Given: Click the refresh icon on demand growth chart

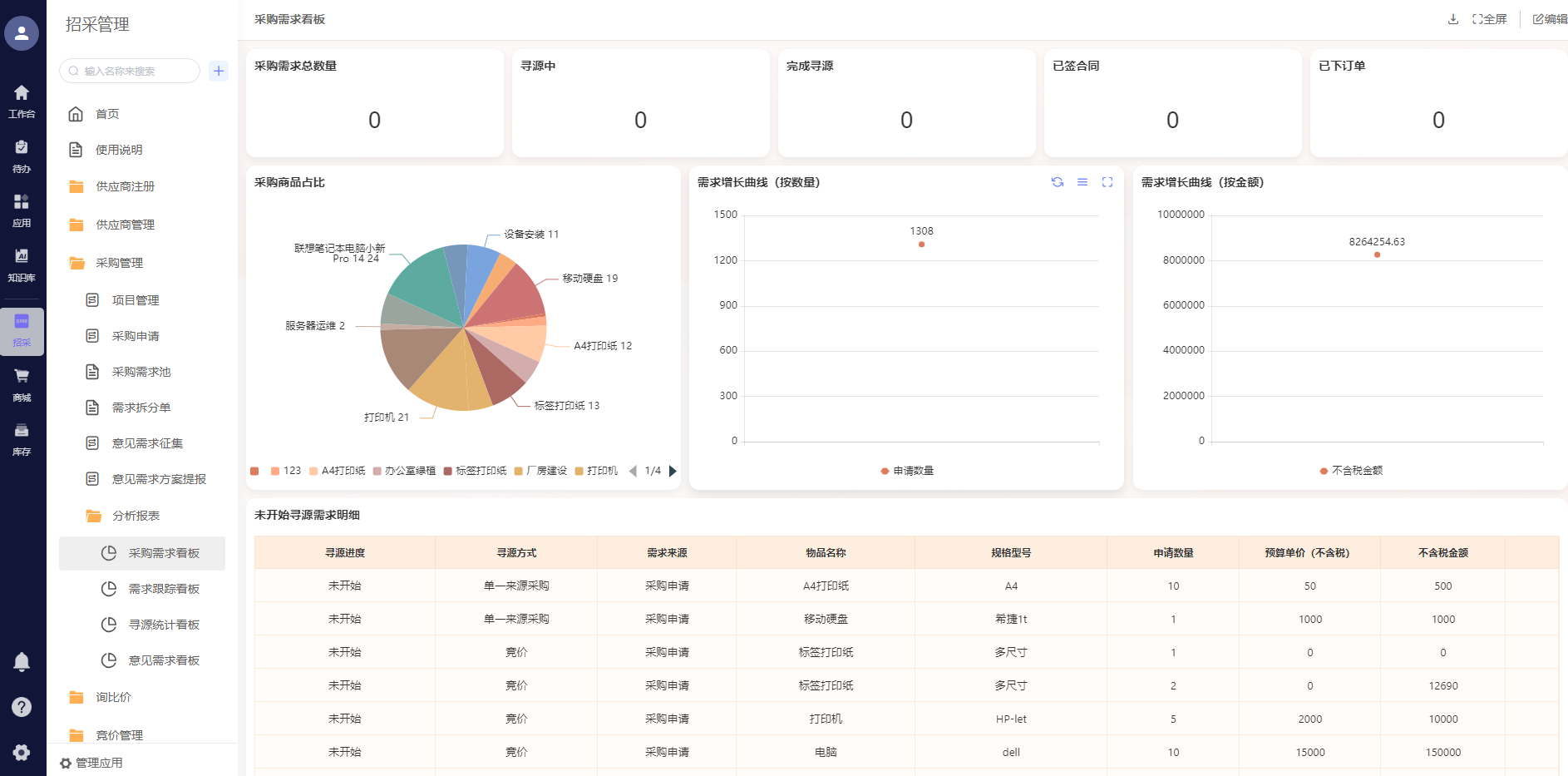Looking at the screenshot, I should 1058,182.
